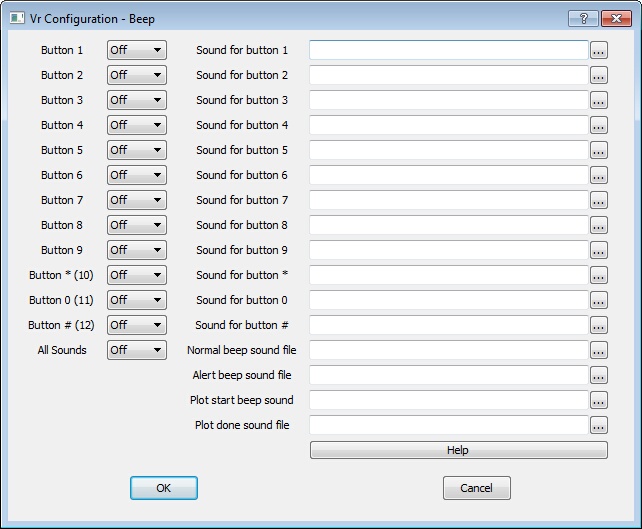The width and height of the screenshot is (642, 529).
Task: Expand the Button 7 dropdown
Action: [137, 200]
